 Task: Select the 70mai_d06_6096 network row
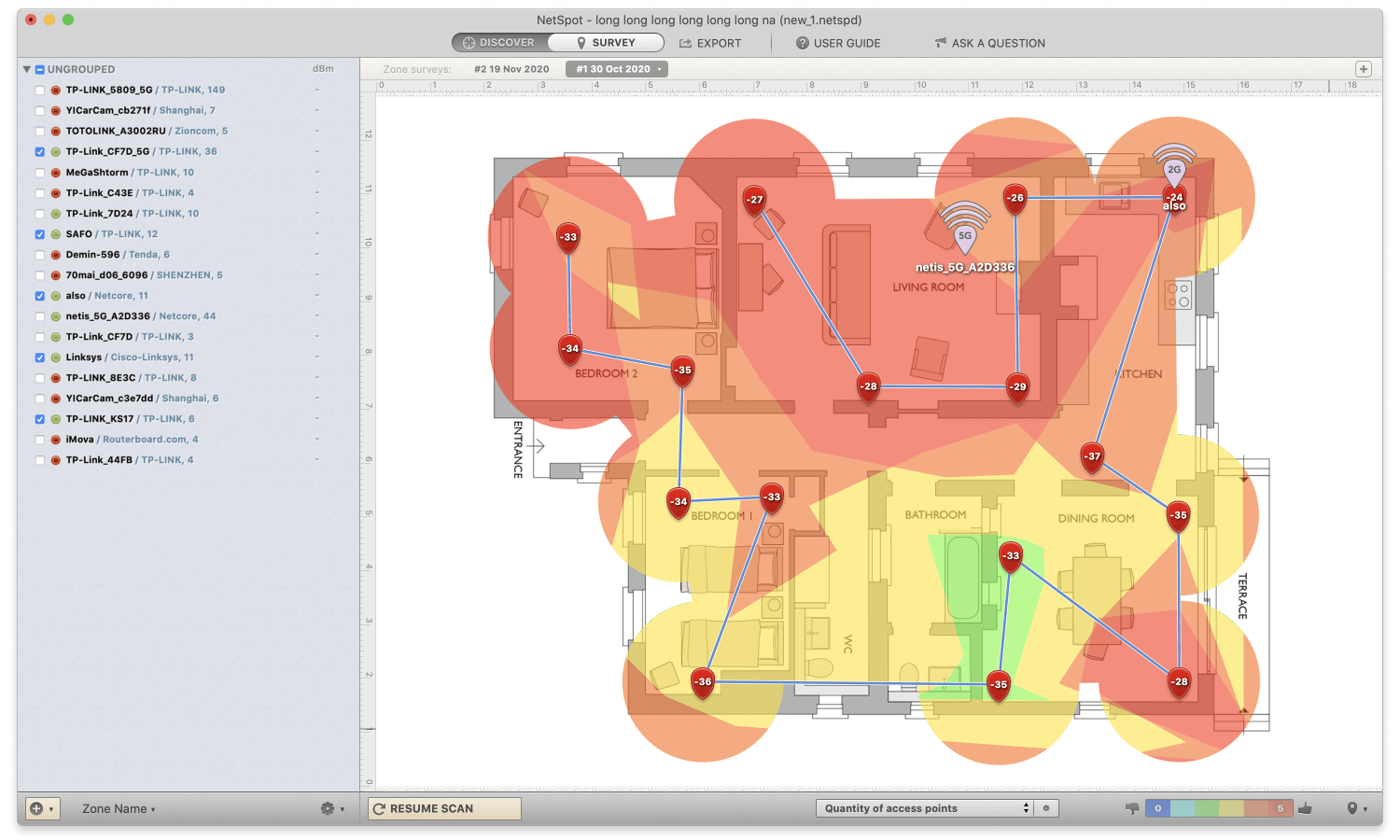pyautogui.click(x=189, y=275)
